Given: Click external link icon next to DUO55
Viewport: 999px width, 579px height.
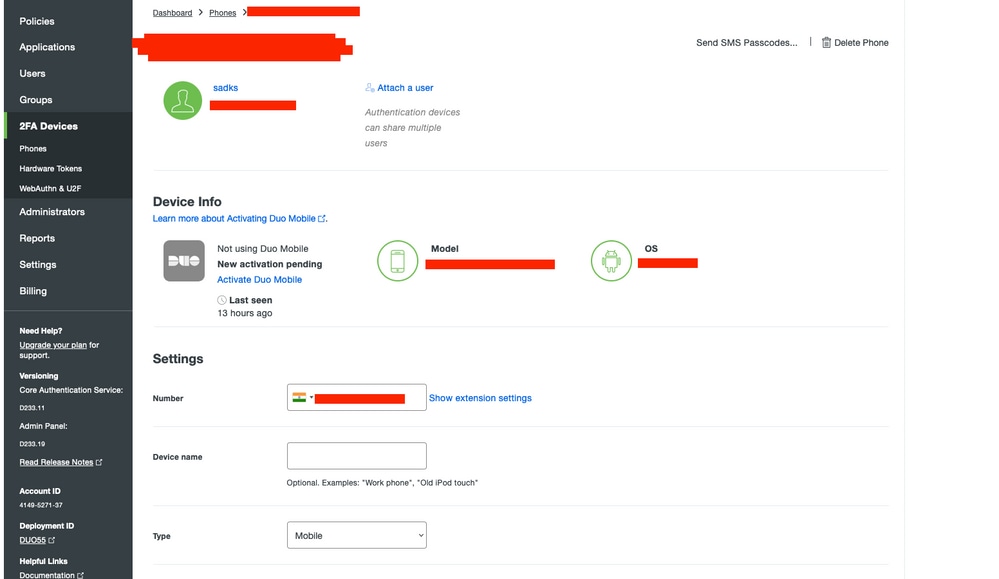Looking at the screenshot, I should (52, 540).
